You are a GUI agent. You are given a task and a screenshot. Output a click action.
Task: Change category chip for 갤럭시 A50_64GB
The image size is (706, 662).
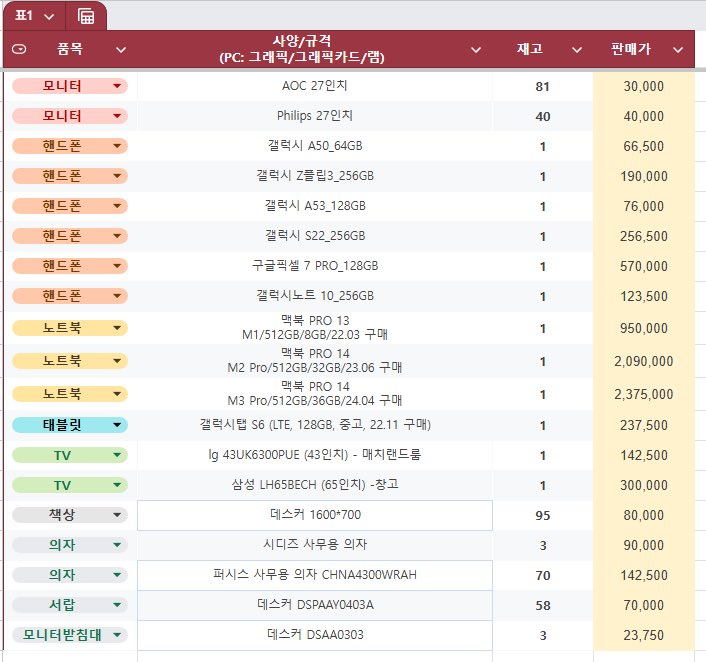pos(70,146)
